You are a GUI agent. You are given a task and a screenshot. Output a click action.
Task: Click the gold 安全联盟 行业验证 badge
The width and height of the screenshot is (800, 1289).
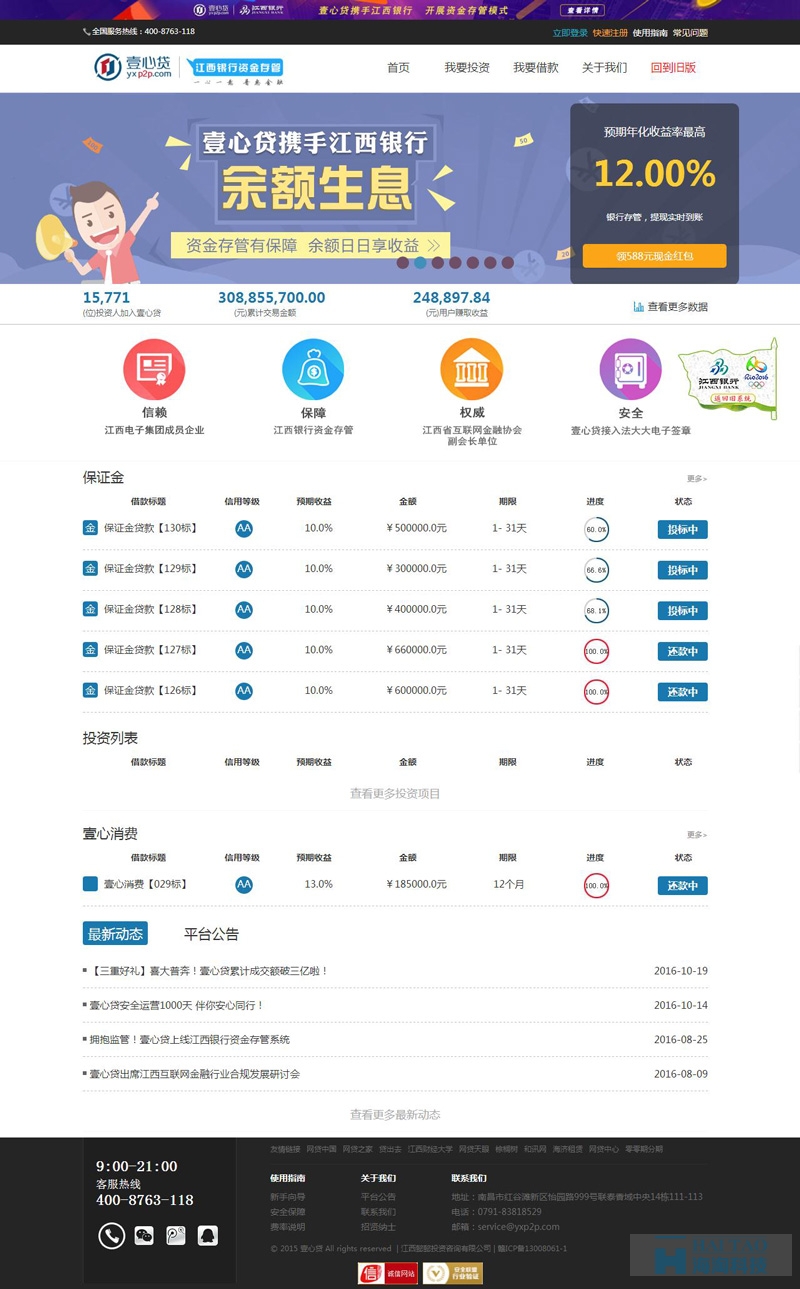(452, 1273)
